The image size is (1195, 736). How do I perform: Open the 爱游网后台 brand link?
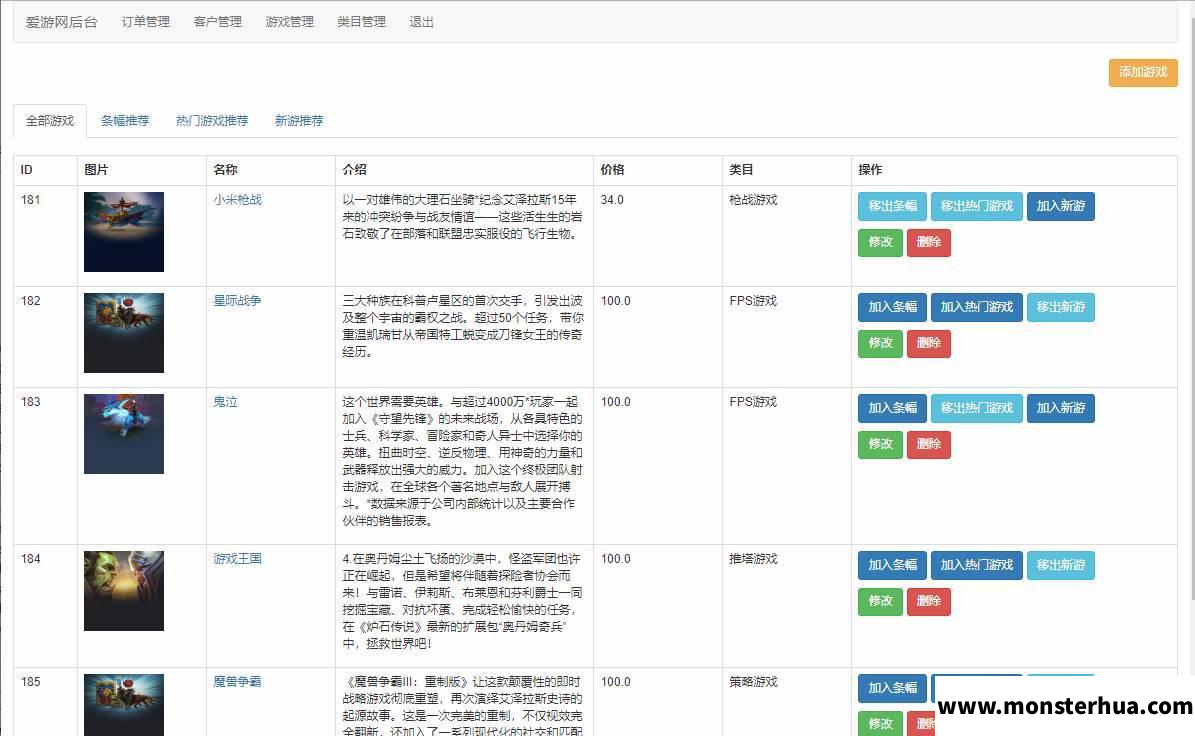click(x=62, y=22)
